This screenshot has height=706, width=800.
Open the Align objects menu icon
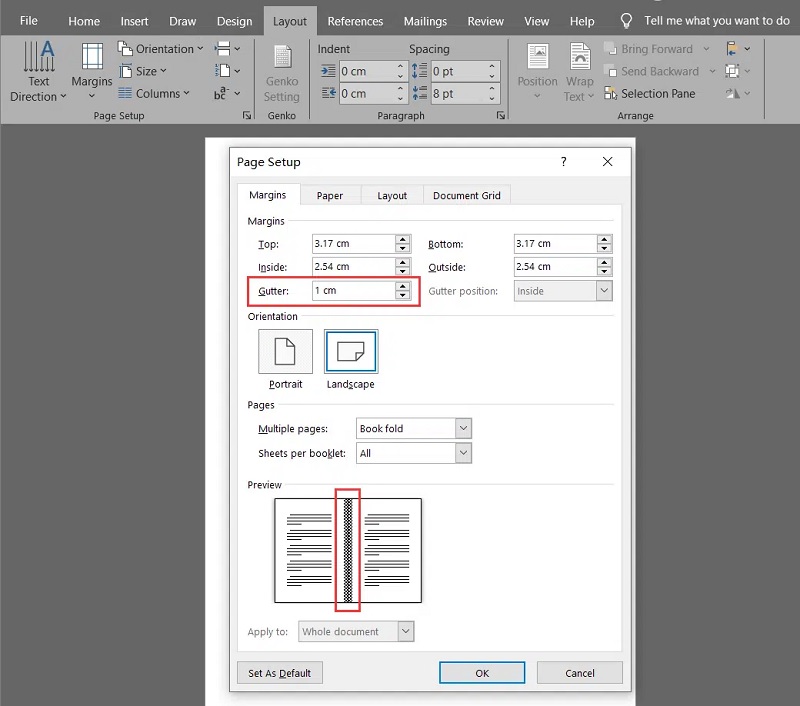[x=737, y=49]
